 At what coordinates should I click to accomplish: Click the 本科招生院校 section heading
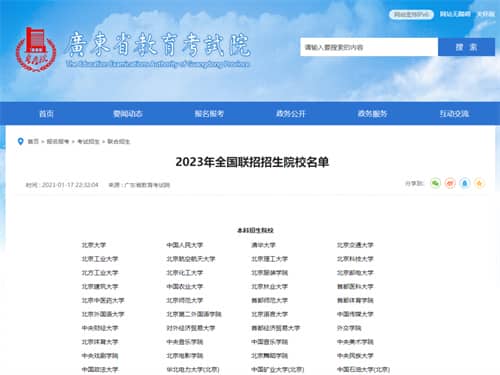coord(255,230)
